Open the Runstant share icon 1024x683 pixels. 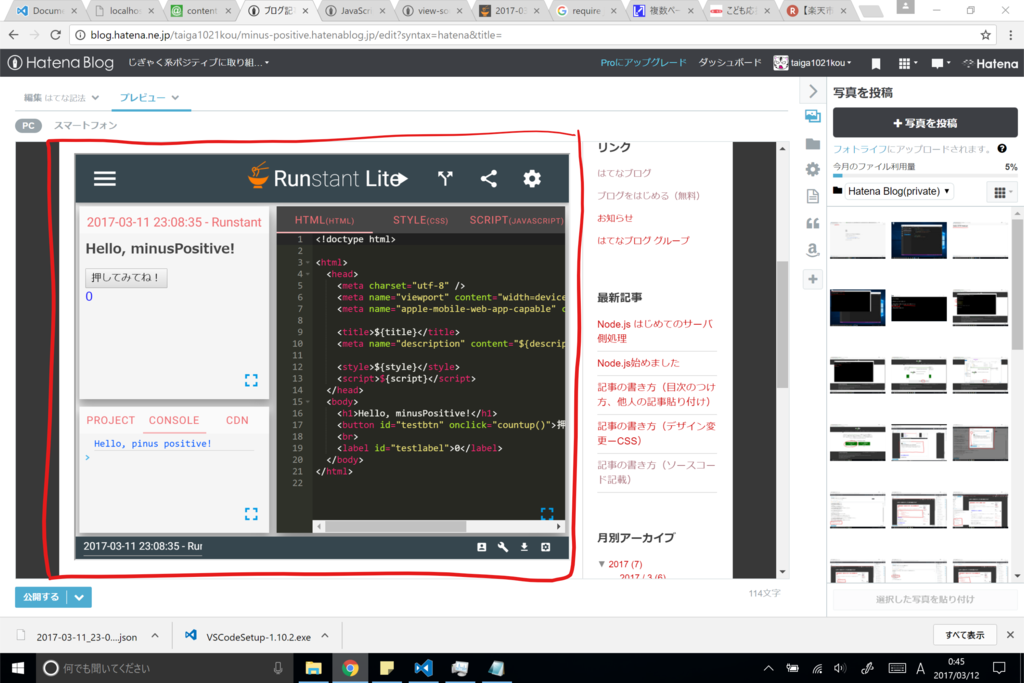click(488, 178)
